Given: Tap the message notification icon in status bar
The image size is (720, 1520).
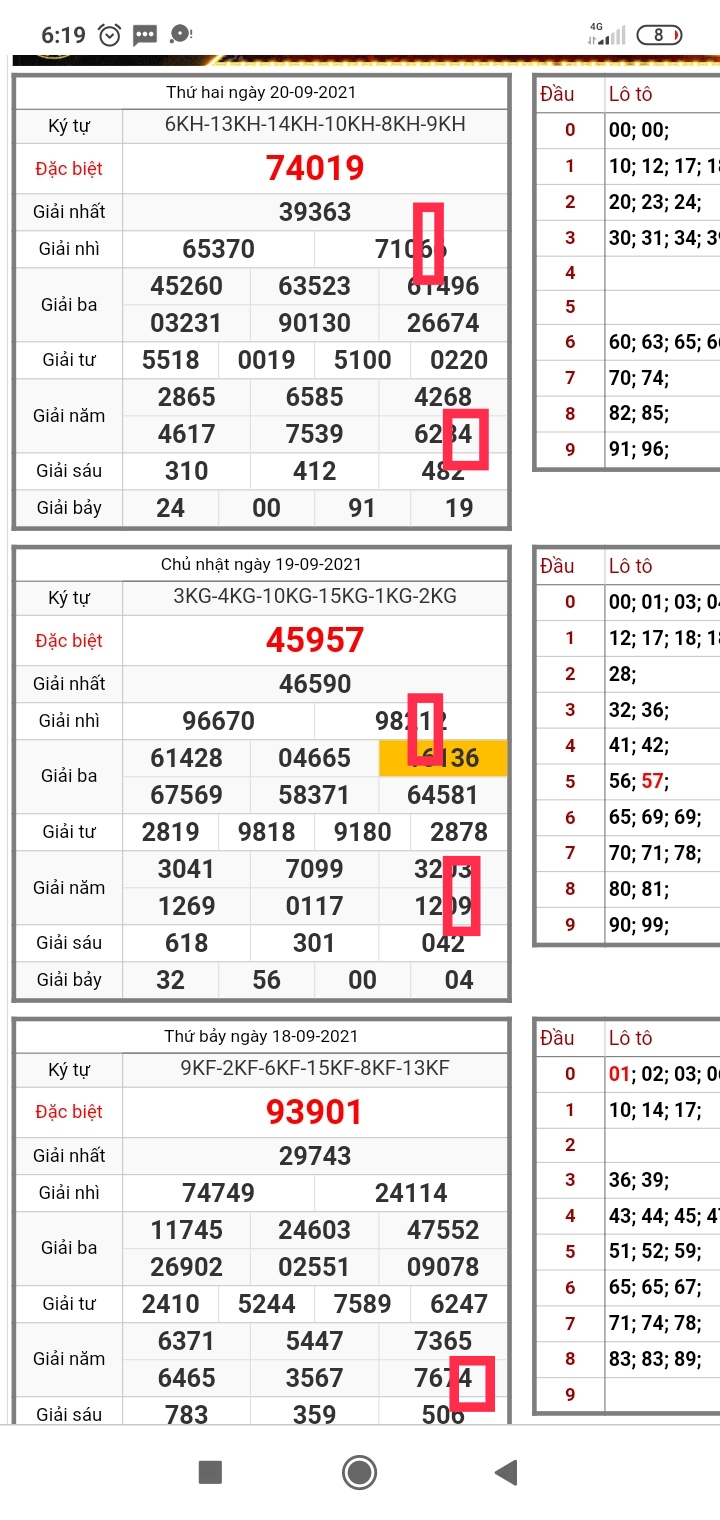Looking at the screenshot, I should click(145, 35).
